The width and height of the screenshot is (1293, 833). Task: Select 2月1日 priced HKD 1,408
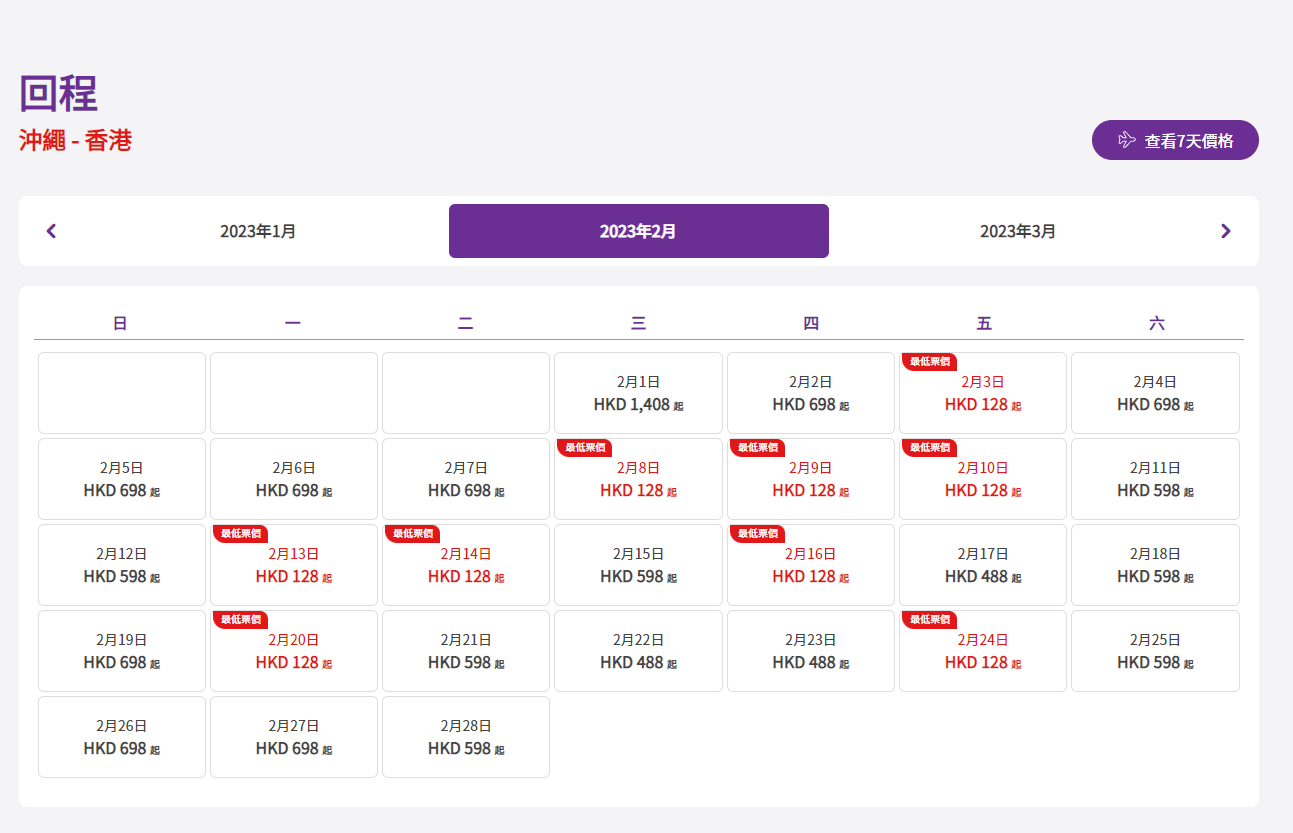[638, 393]
